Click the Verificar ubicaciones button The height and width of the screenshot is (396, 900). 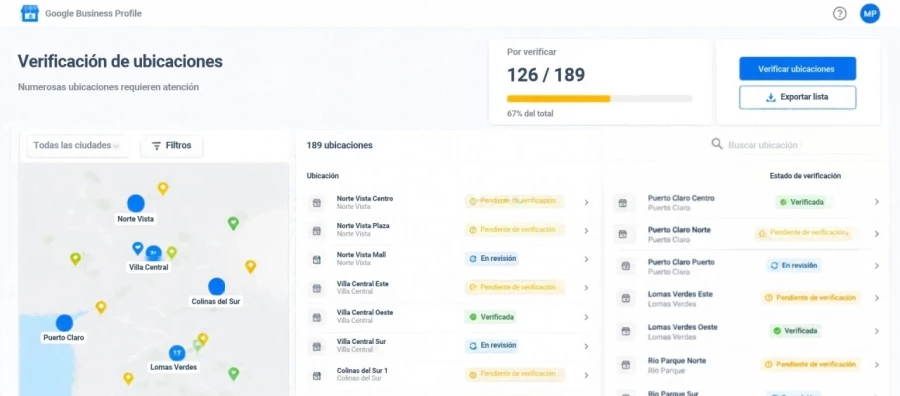pyautogui.click(x=797, y=68)
